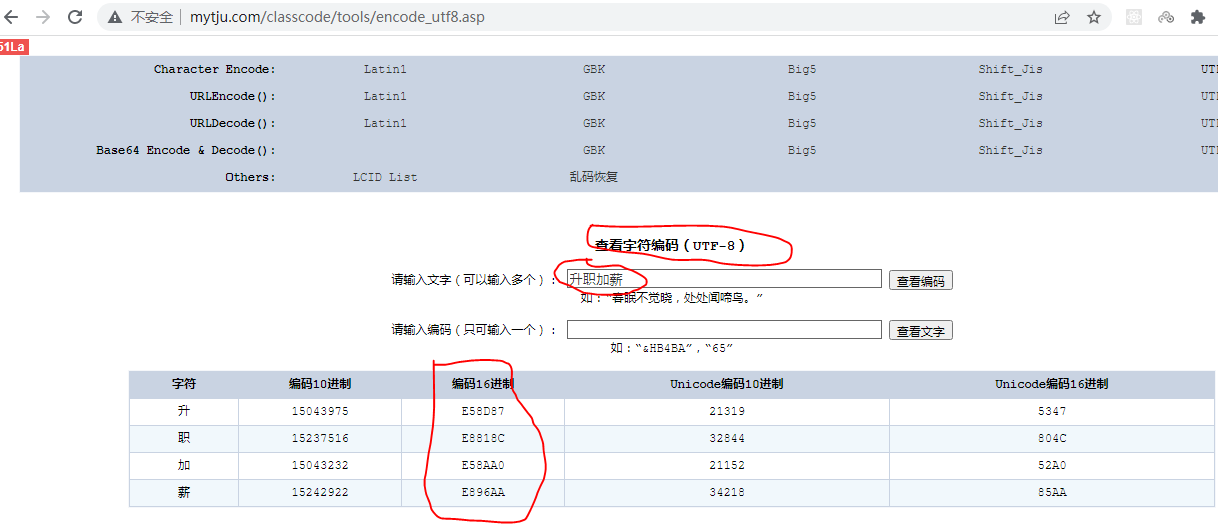
Task: Click the Base64 Encode & Decode(): label
Action: click(186, 150)
